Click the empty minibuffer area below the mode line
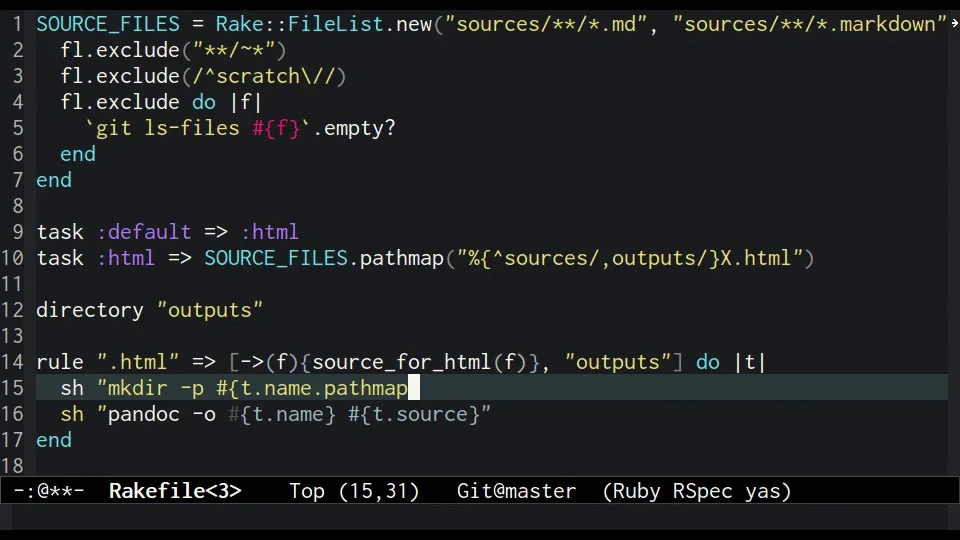 (480, 517)
